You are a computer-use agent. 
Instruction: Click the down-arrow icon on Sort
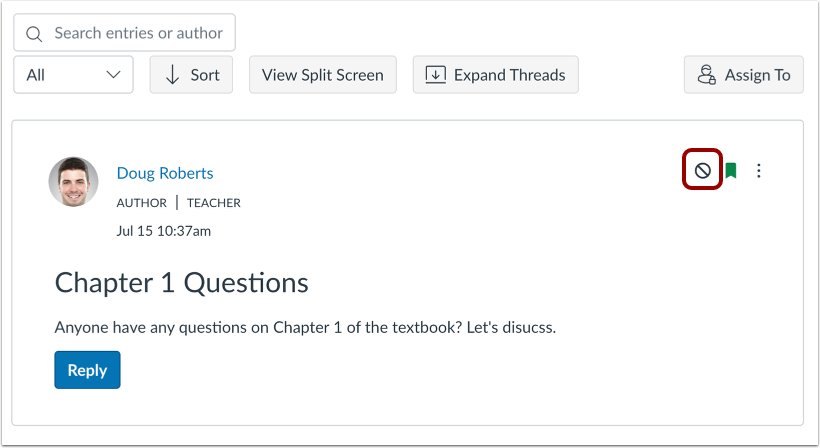(172, 75)
